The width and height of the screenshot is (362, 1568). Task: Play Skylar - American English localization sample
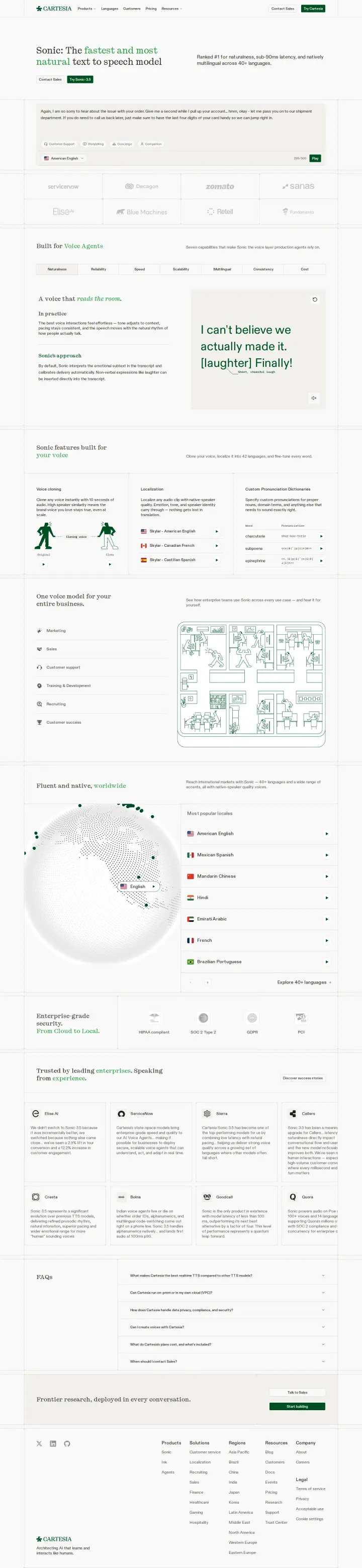point(217,531)
